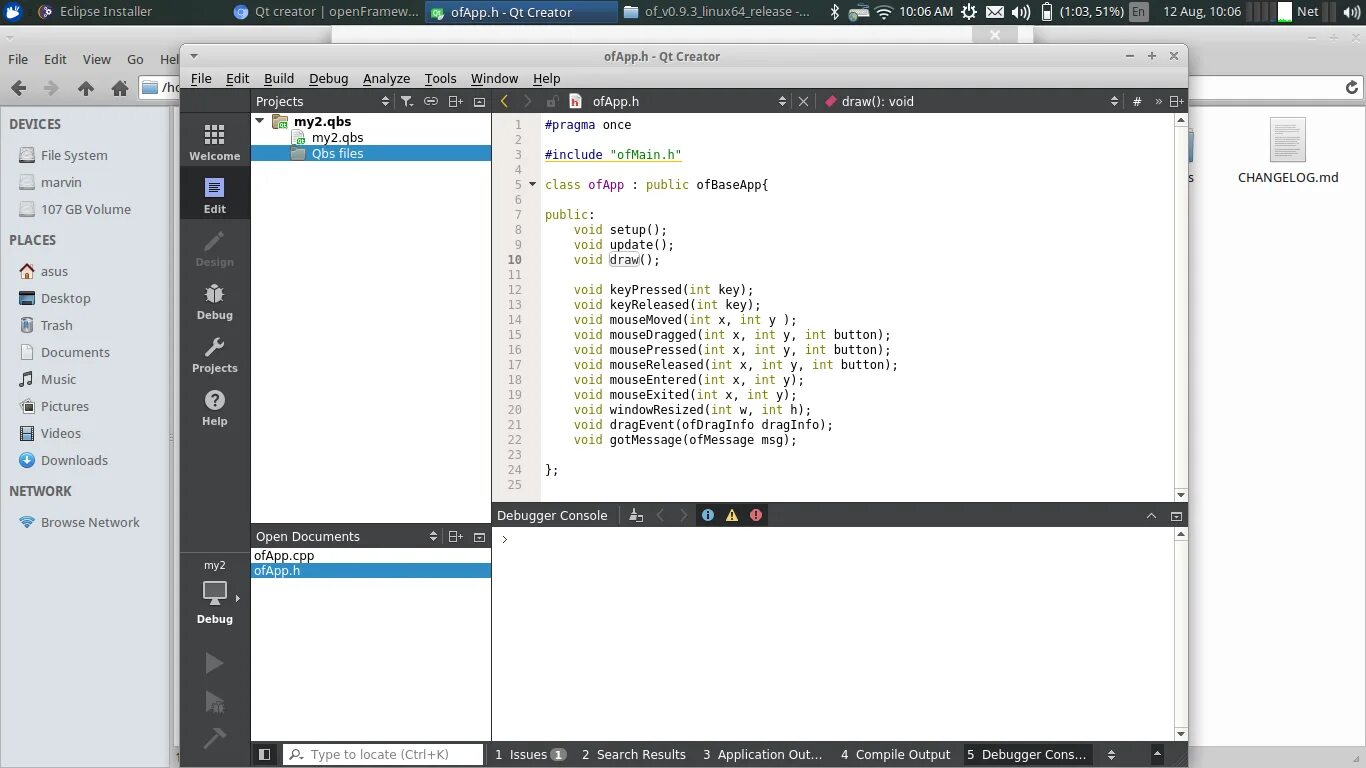Select my2.qbs file in tree
This screenshot has width=1366, height=768.
point(337,138)
